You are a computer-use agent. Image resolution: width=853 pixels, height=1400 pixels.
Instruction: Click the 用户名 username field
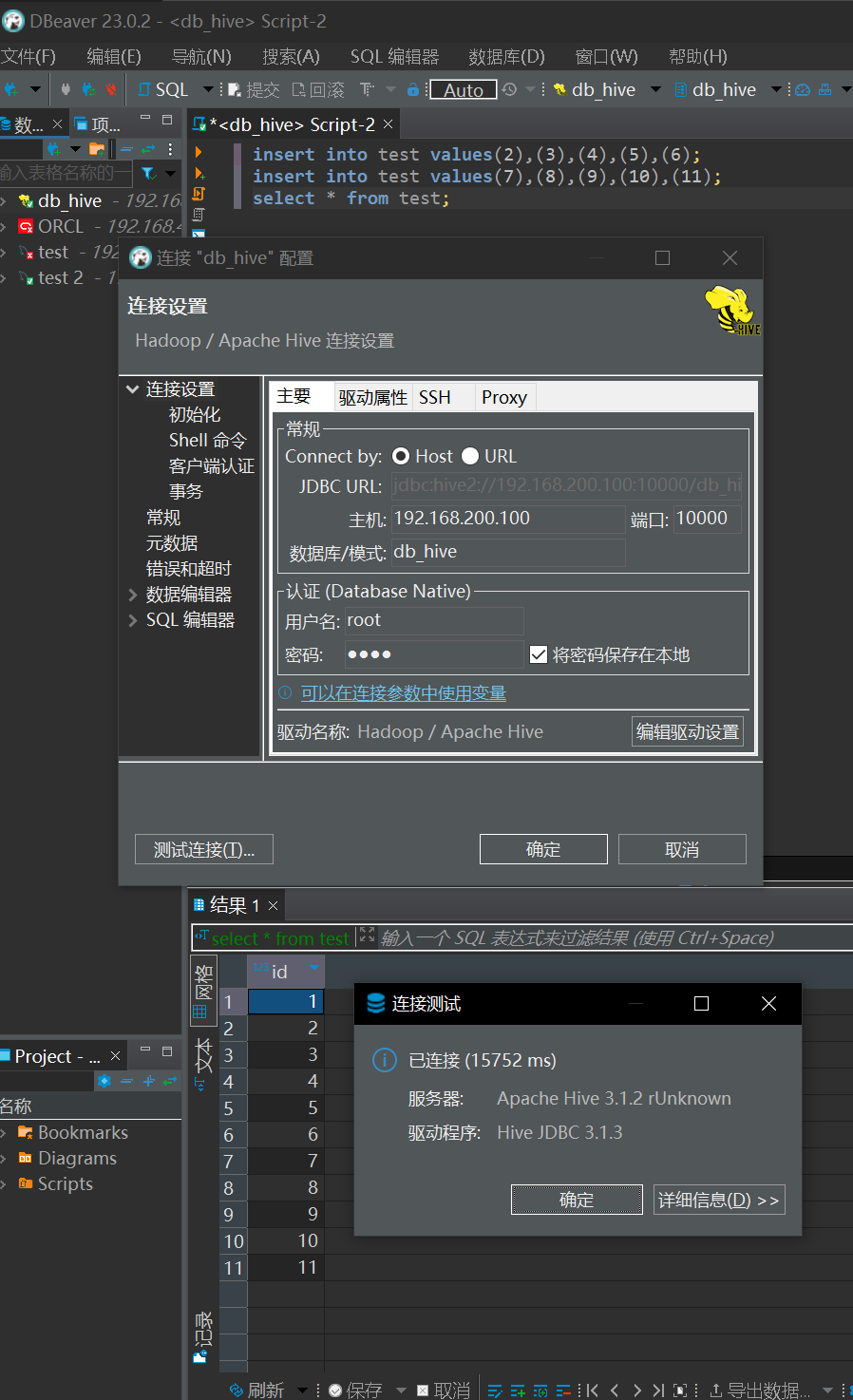click(433, 620)
